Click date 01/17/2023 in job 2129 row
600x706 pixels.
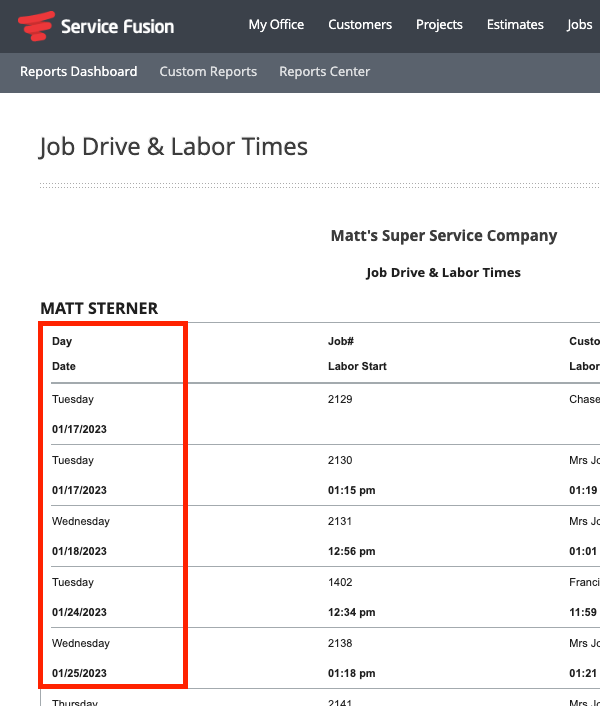pyautogui.click(x=79, y=429)
